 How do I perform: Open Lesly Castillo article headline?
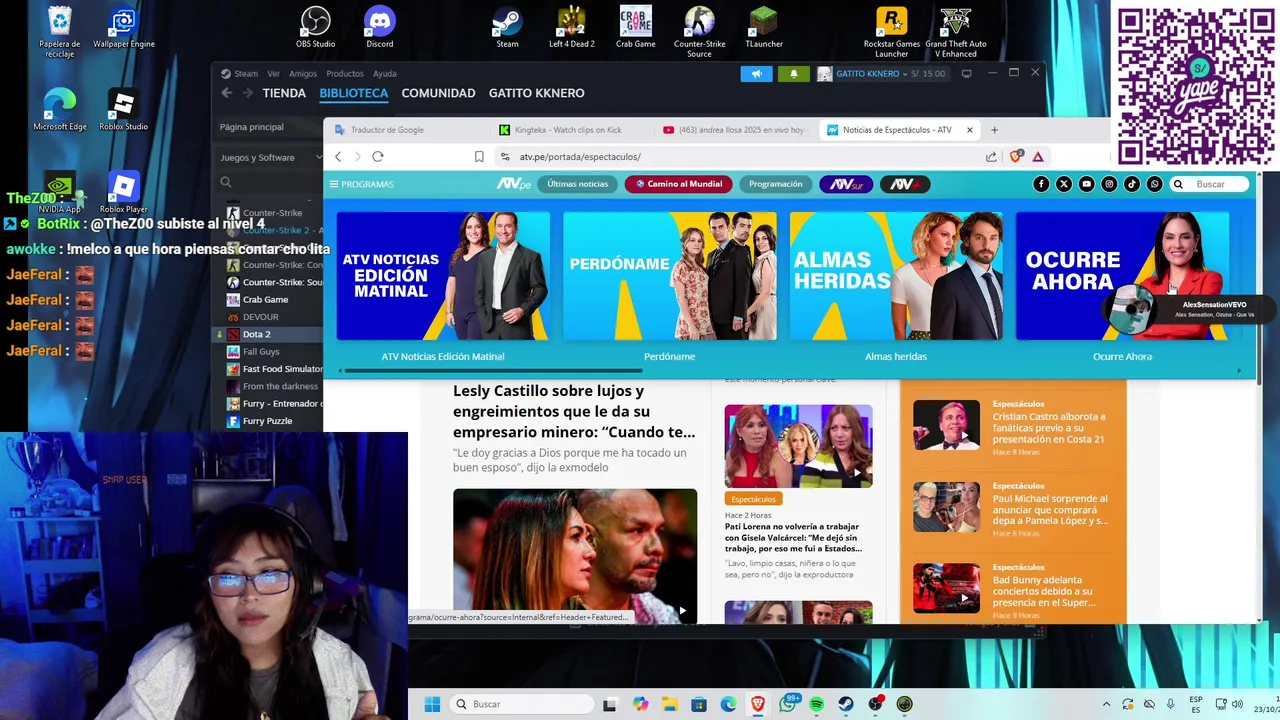tap(574, 411)
